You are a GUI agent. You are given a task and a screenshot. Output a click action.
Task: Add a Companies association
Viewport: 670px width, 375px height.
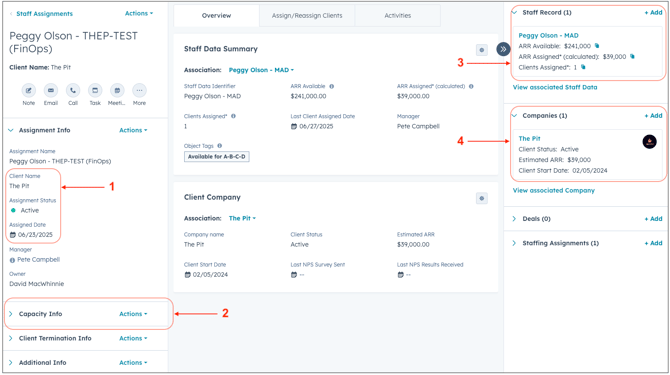(653, 116)
